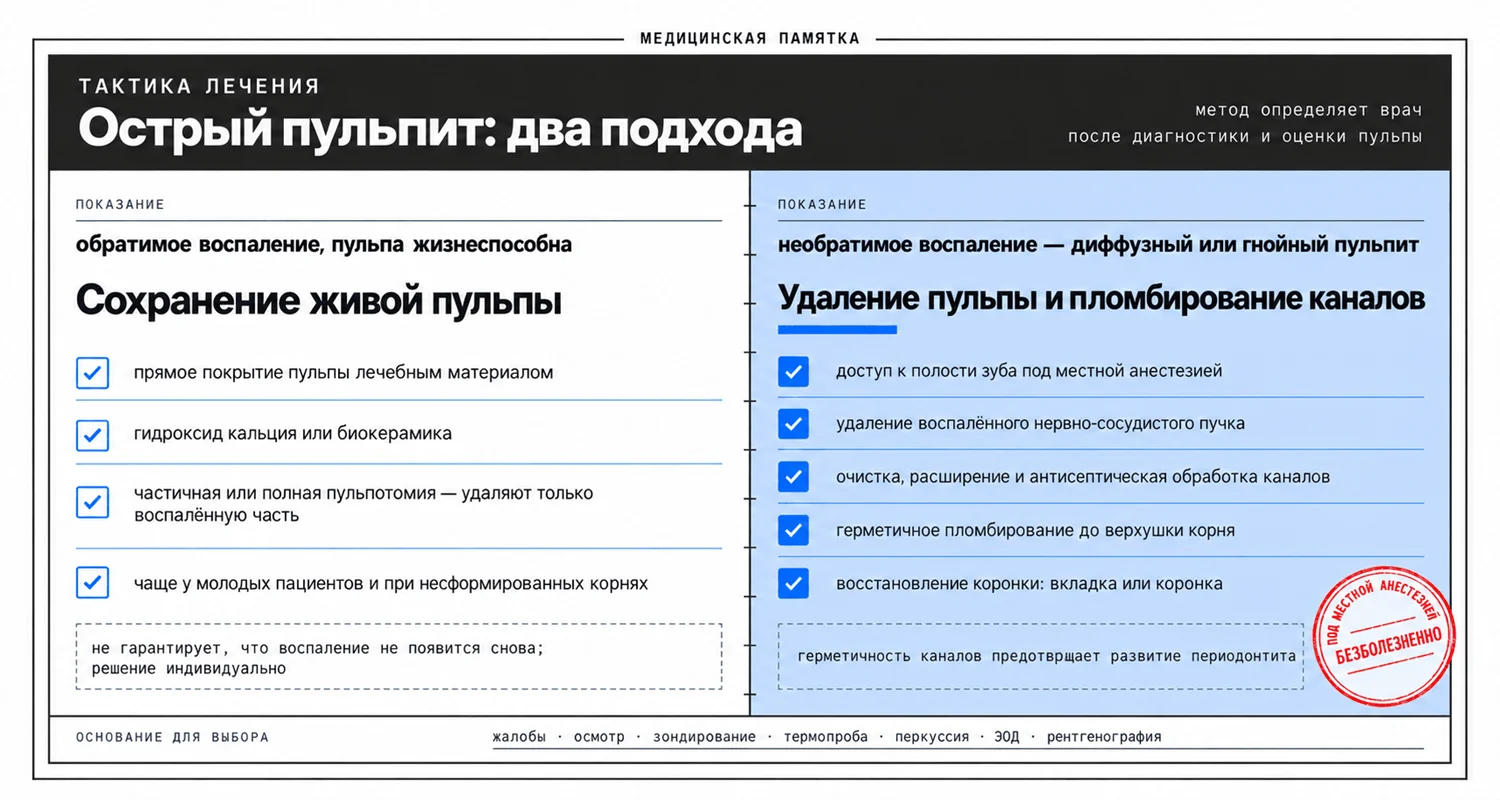Select 'рентгенография' in the footer list

pyautogui.click(x=1104, y=737)
